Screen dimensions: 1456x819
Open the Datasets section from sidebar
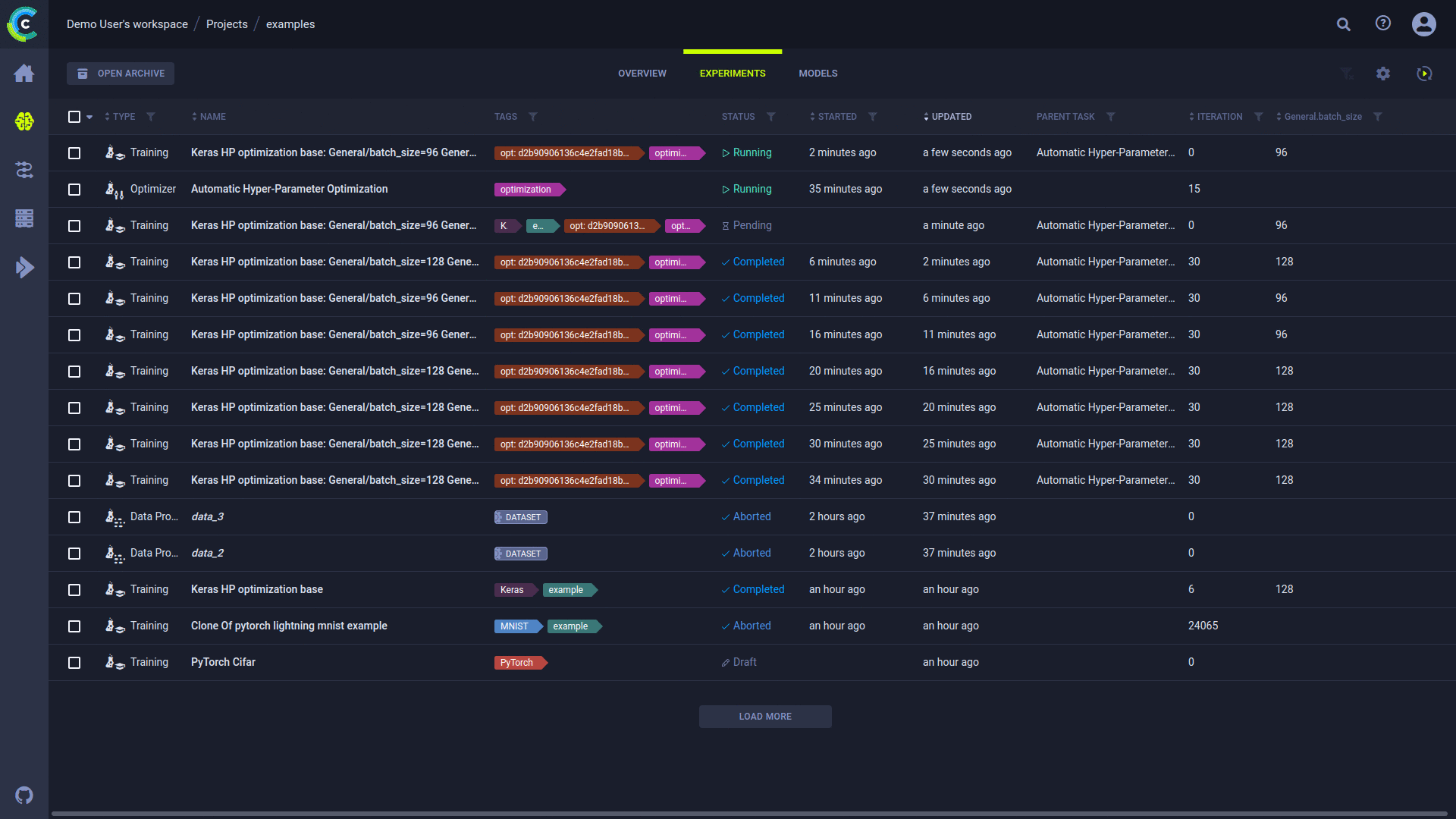click(24, 218)
